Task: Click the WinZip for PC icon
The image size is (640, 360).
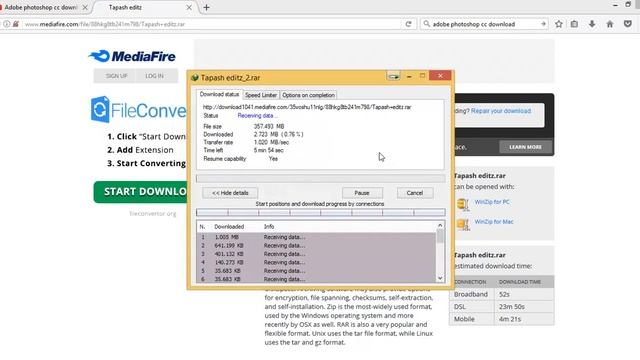Action: [463, 203]
